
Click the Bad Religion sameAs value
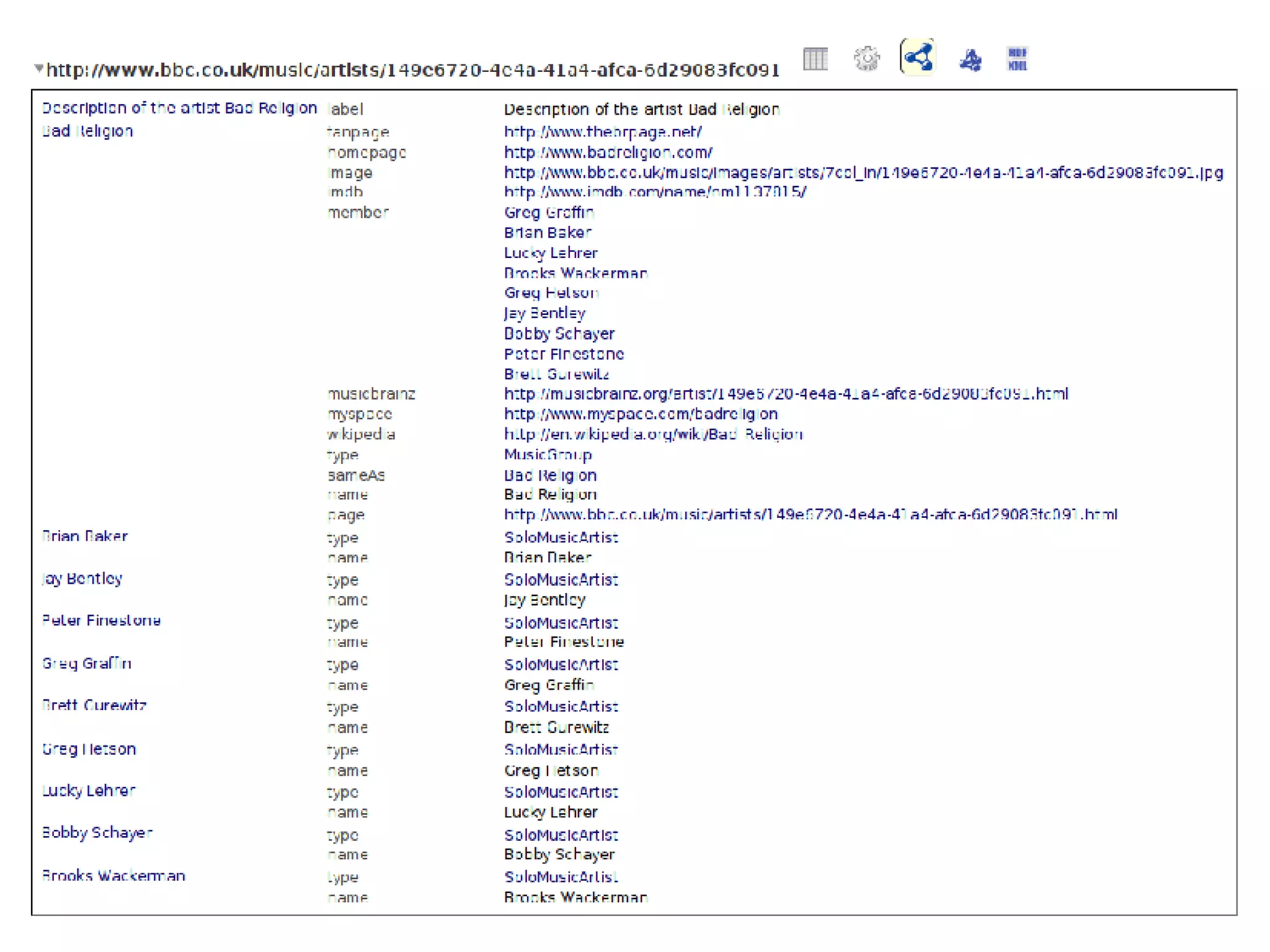pos(550,476)
